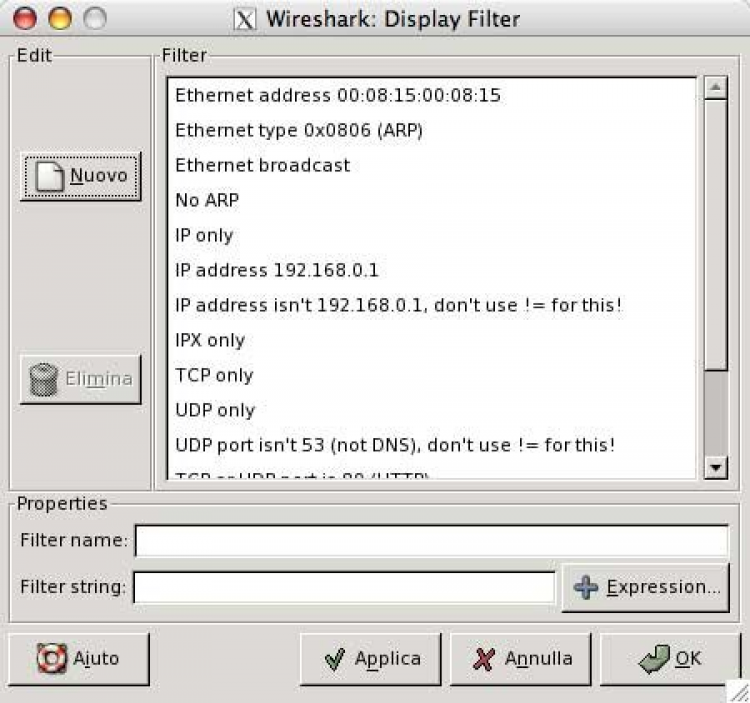Select 'Ethernet address 00:08:15:00:08:15' filter
This screenshot has height=703, width=750.
point(431,95)
